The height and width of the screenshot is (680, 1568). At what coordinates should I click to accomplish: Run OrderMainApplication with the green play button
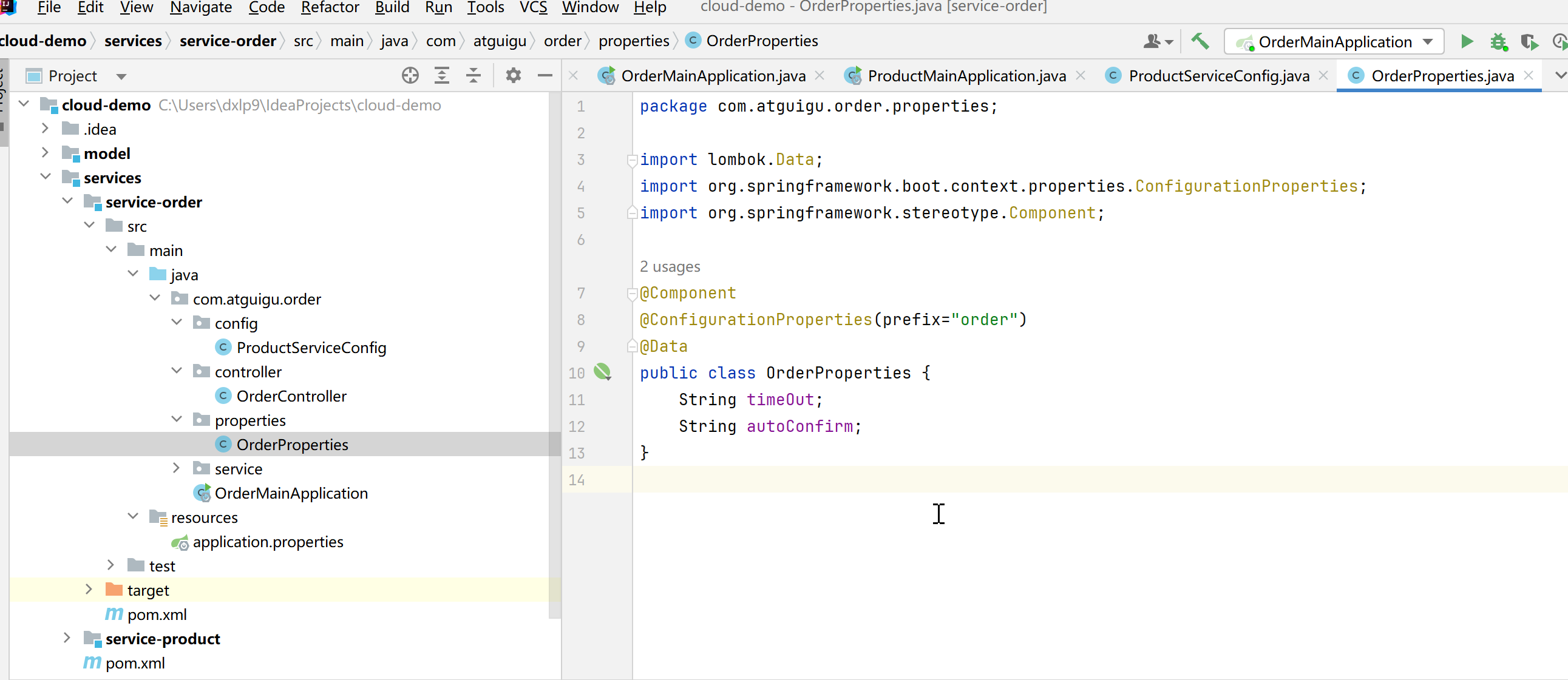tap(1467, 41)
